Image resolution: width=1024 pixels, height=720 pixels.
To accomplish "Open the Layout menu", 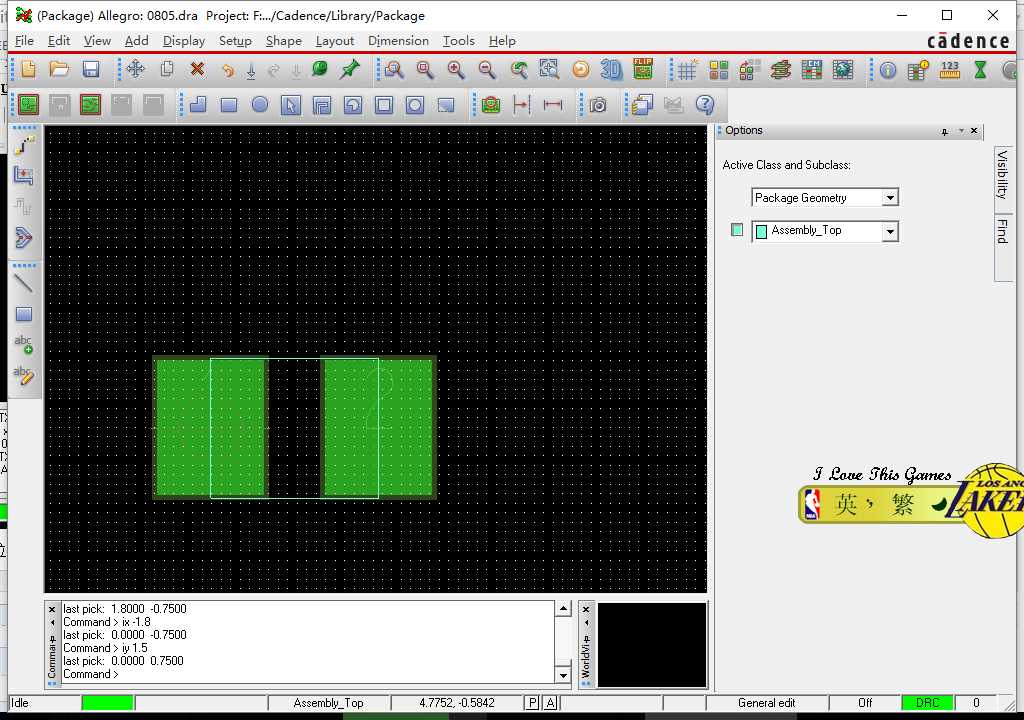I will 334,41.
